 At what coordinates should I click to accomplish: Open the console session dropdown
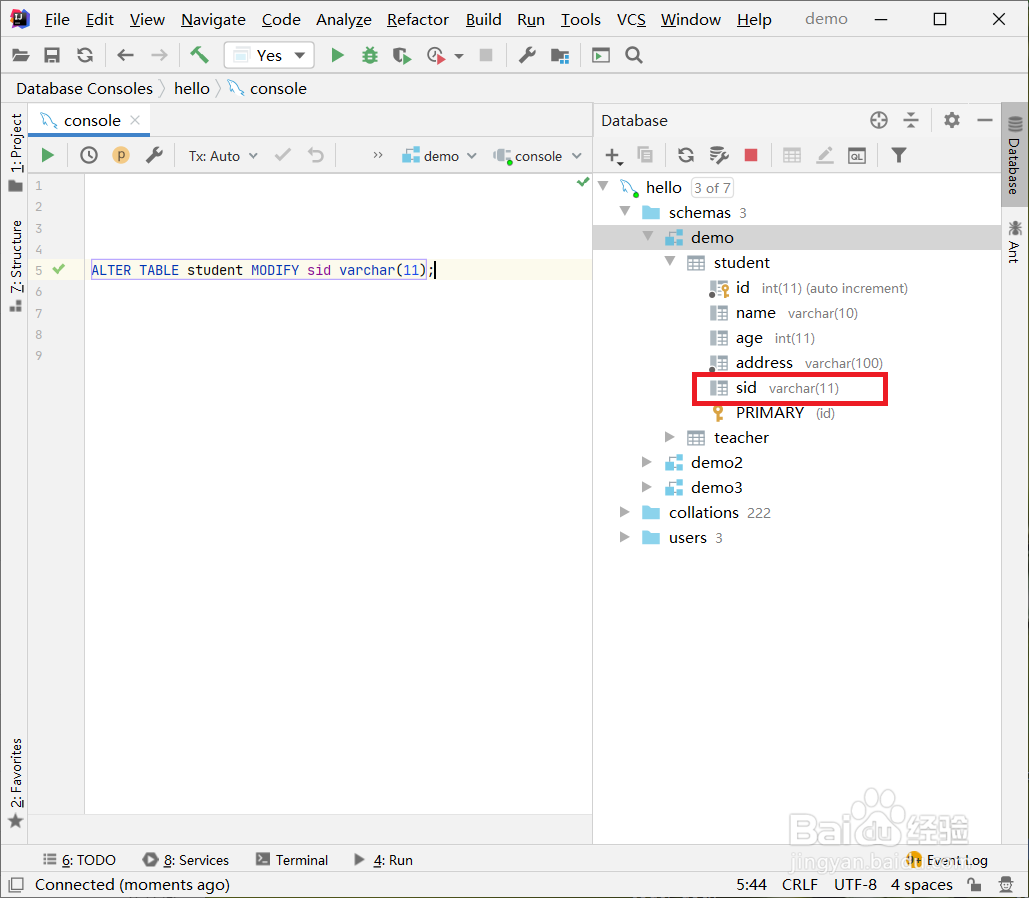[x=537, y=156]
